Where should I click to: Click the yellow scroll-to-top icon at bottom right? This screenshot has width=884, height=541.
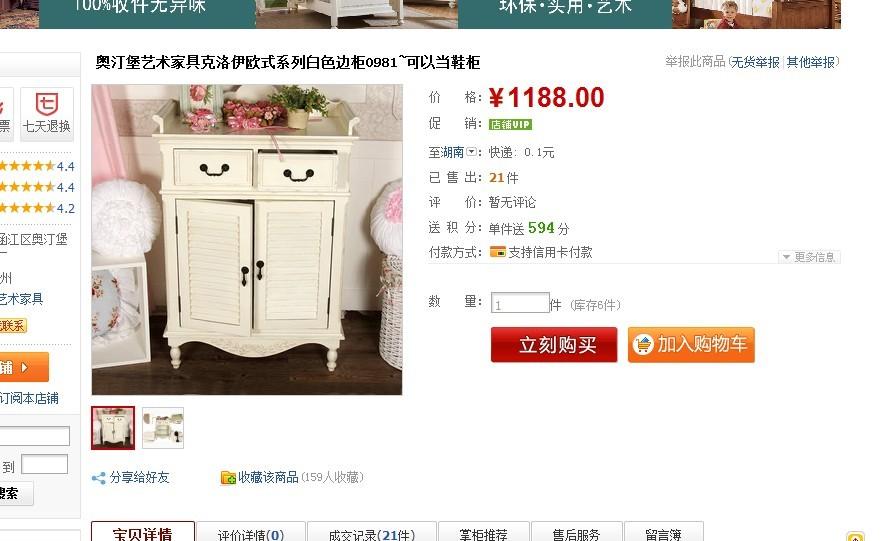pyautogui.click(x=855, y=536)
